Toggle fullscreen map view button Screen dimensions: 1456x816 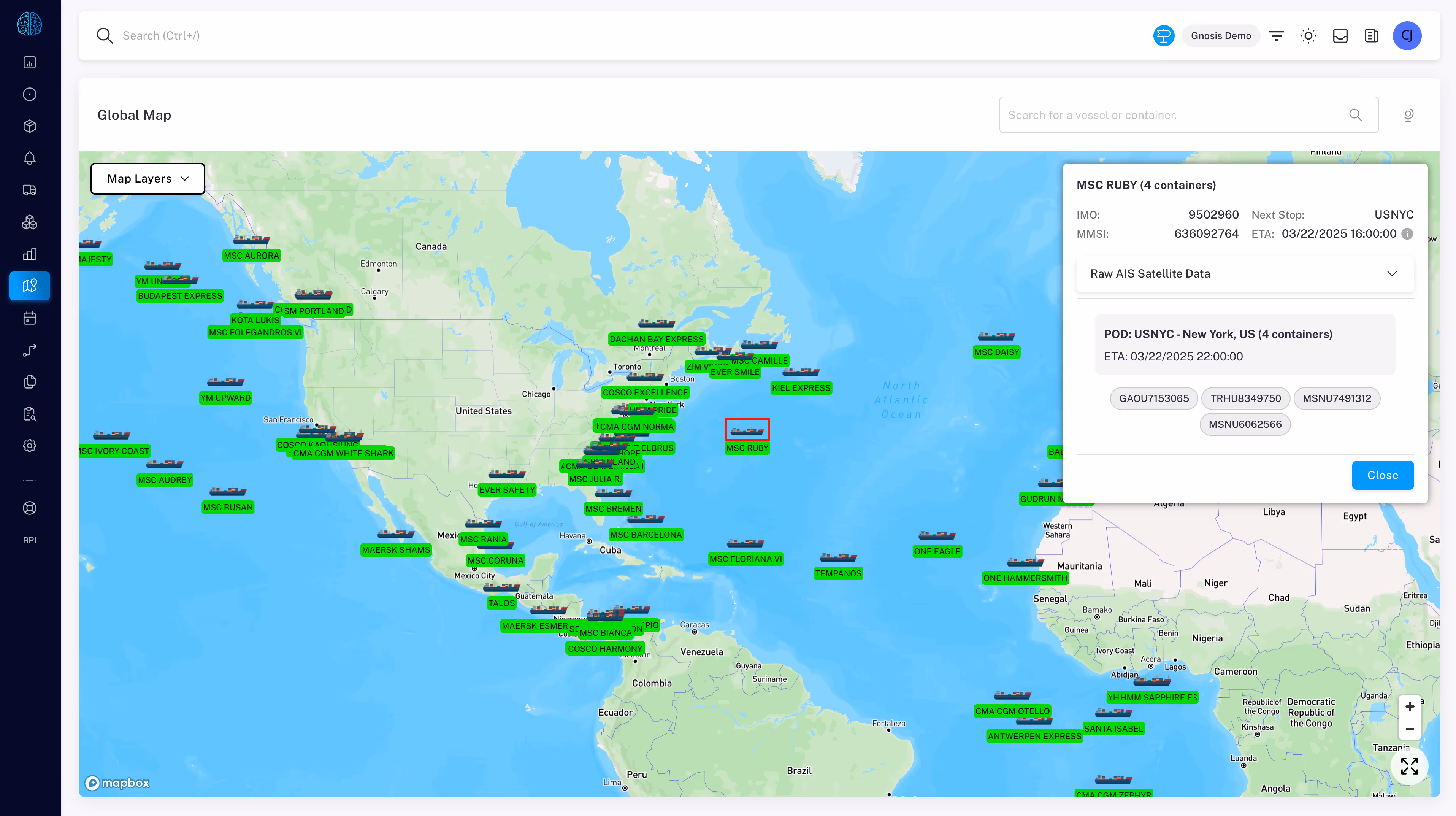coord(1409,766)
